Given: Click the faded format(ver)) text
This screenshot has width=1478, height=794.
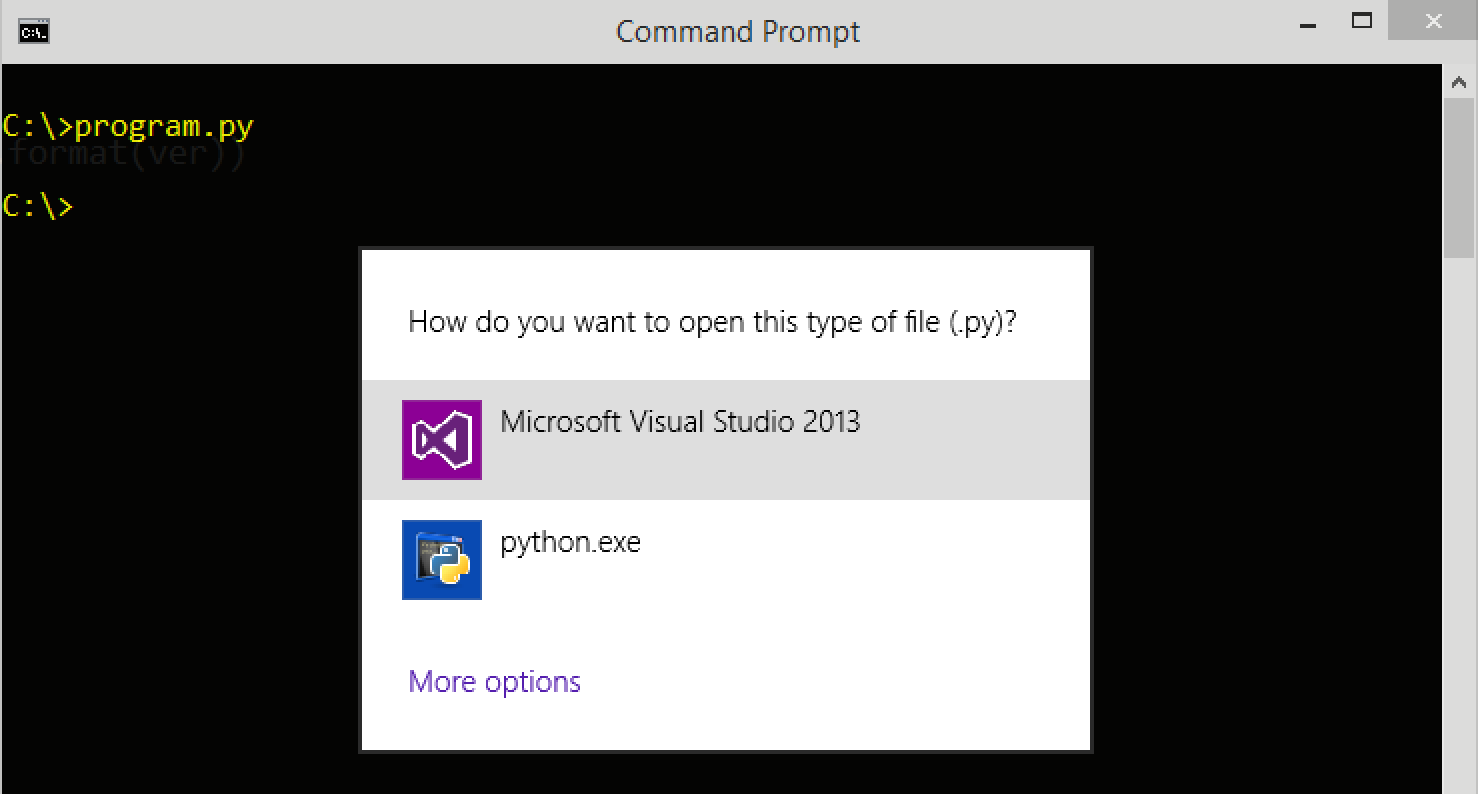Looking at the screenshot, I should (126, 156).
